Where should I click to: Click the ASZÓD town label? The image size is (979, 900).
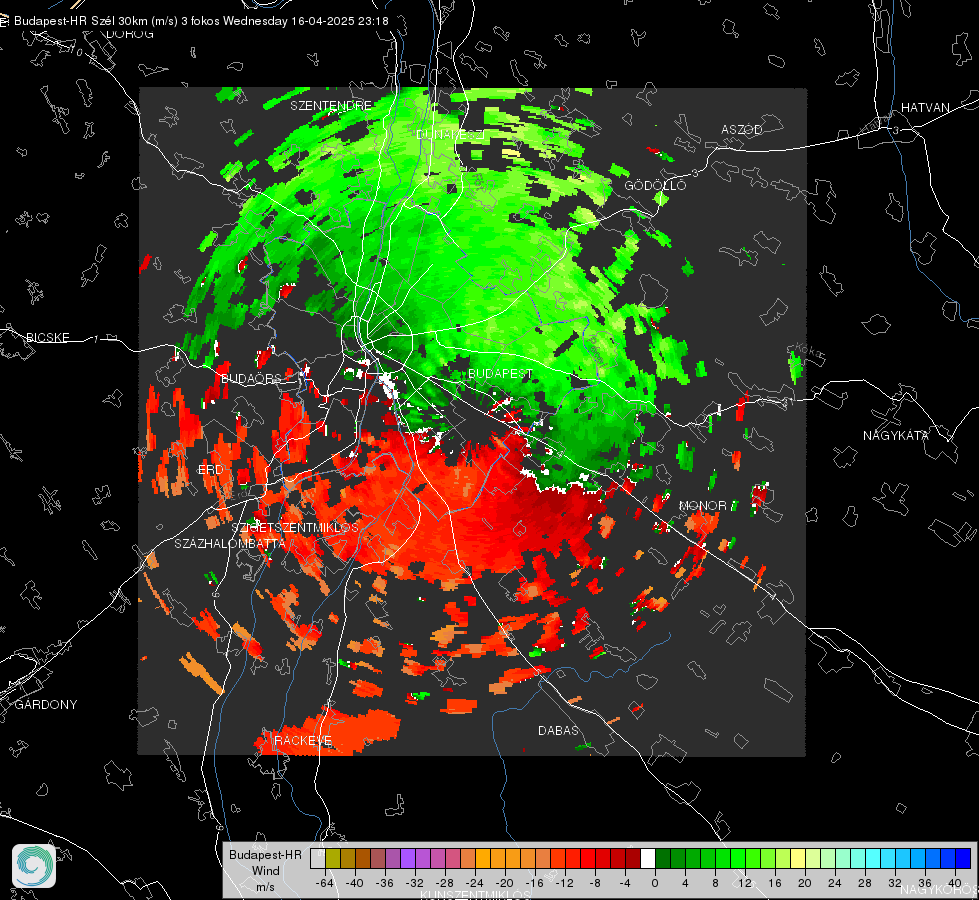tap(742, 129)
